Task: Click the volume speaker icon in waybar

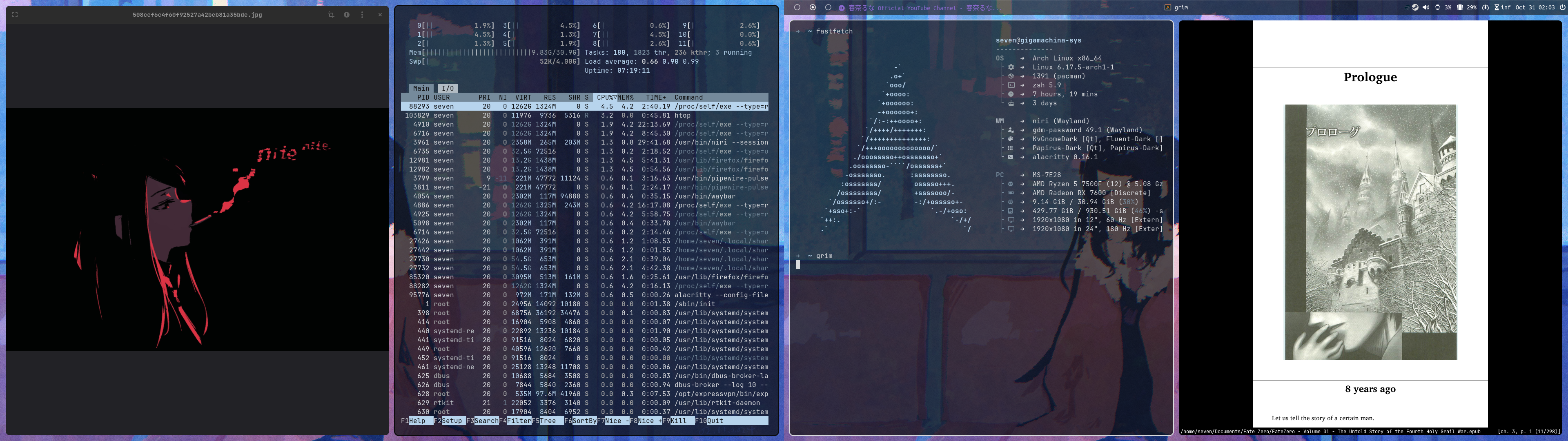Action: [1426, 7]
